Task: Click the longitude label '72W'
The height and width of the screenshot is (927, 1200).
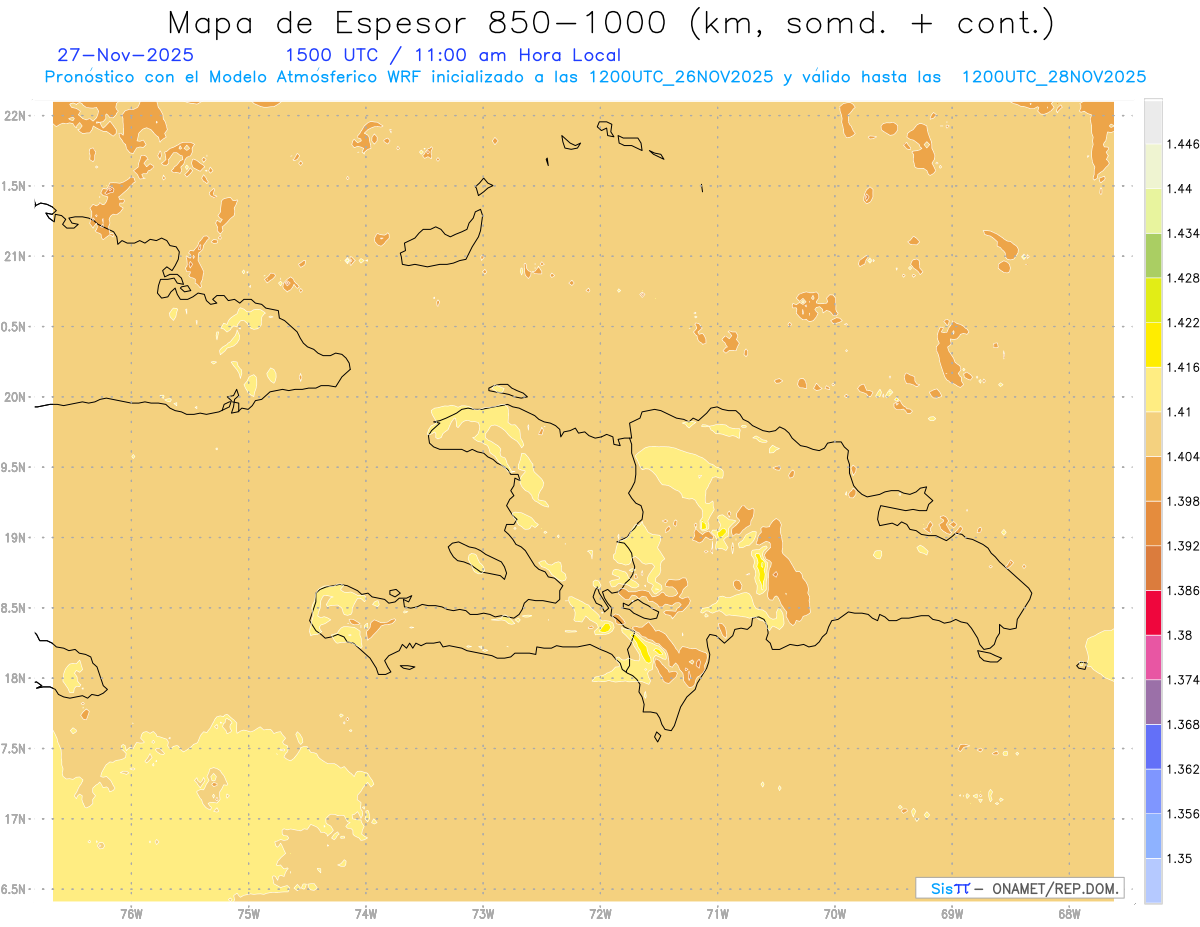Action: 600,914
